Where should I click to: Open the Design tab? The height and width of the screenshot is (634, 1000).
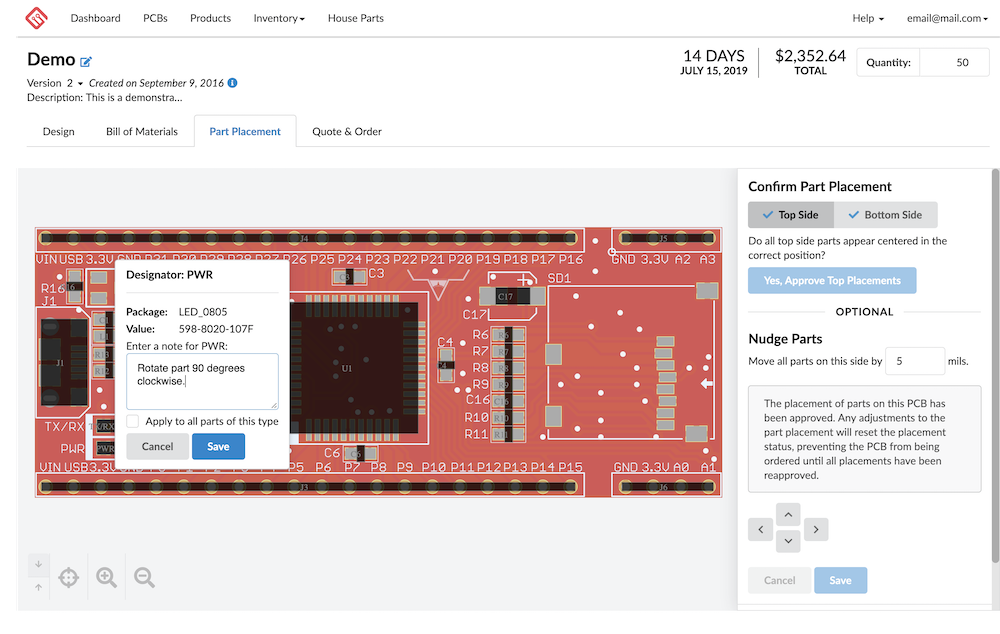coord(59,131)
